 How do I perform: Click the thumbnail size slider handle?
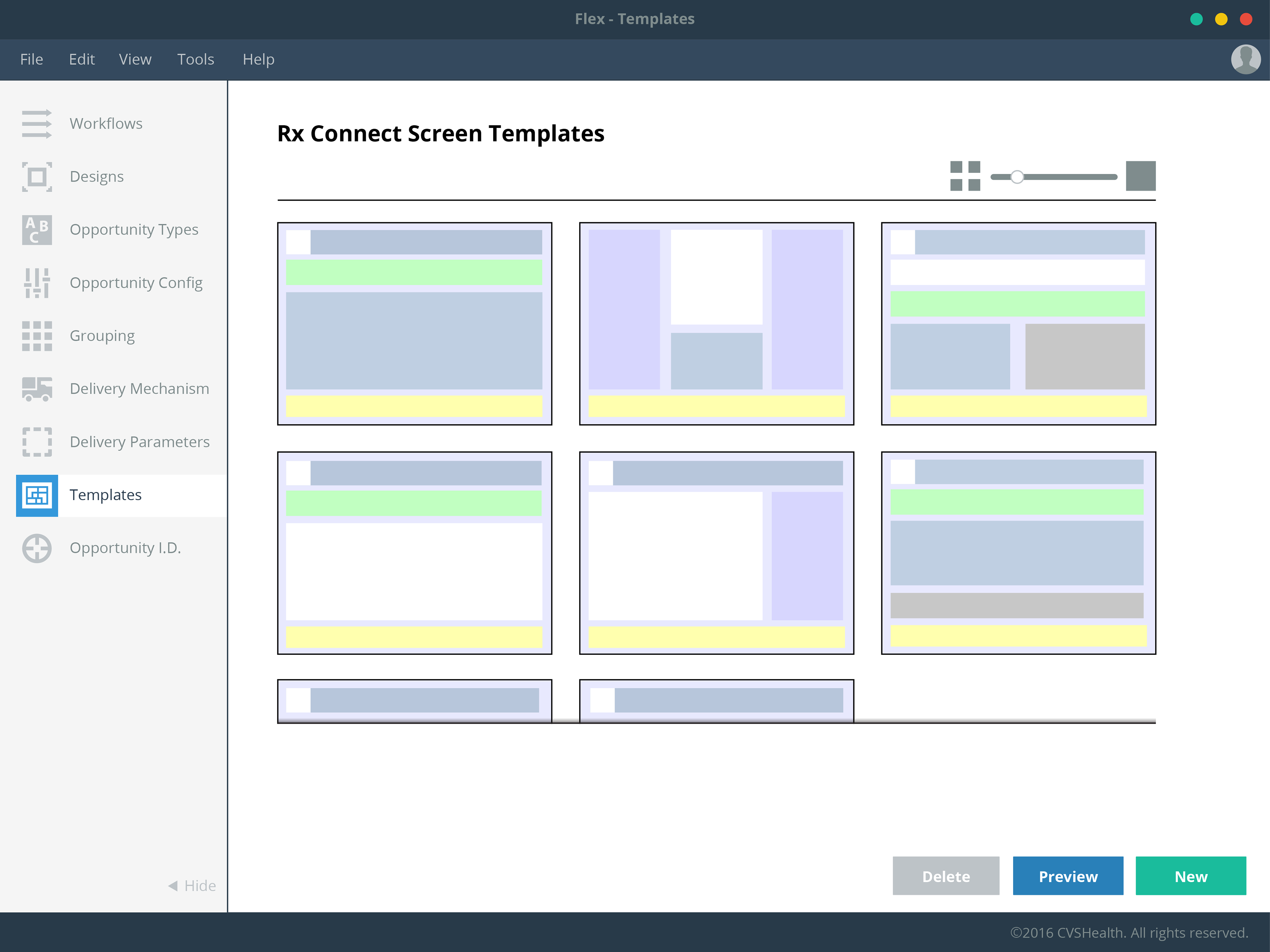[1017, 177]
